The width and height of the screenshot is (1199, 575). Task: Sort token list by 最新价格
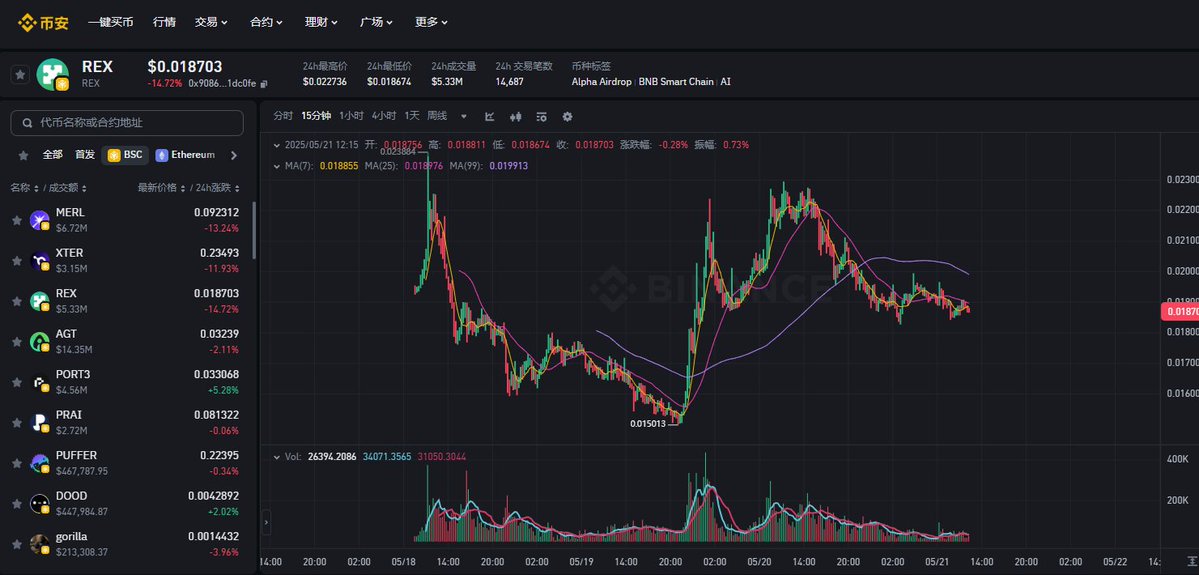(161, 188)
